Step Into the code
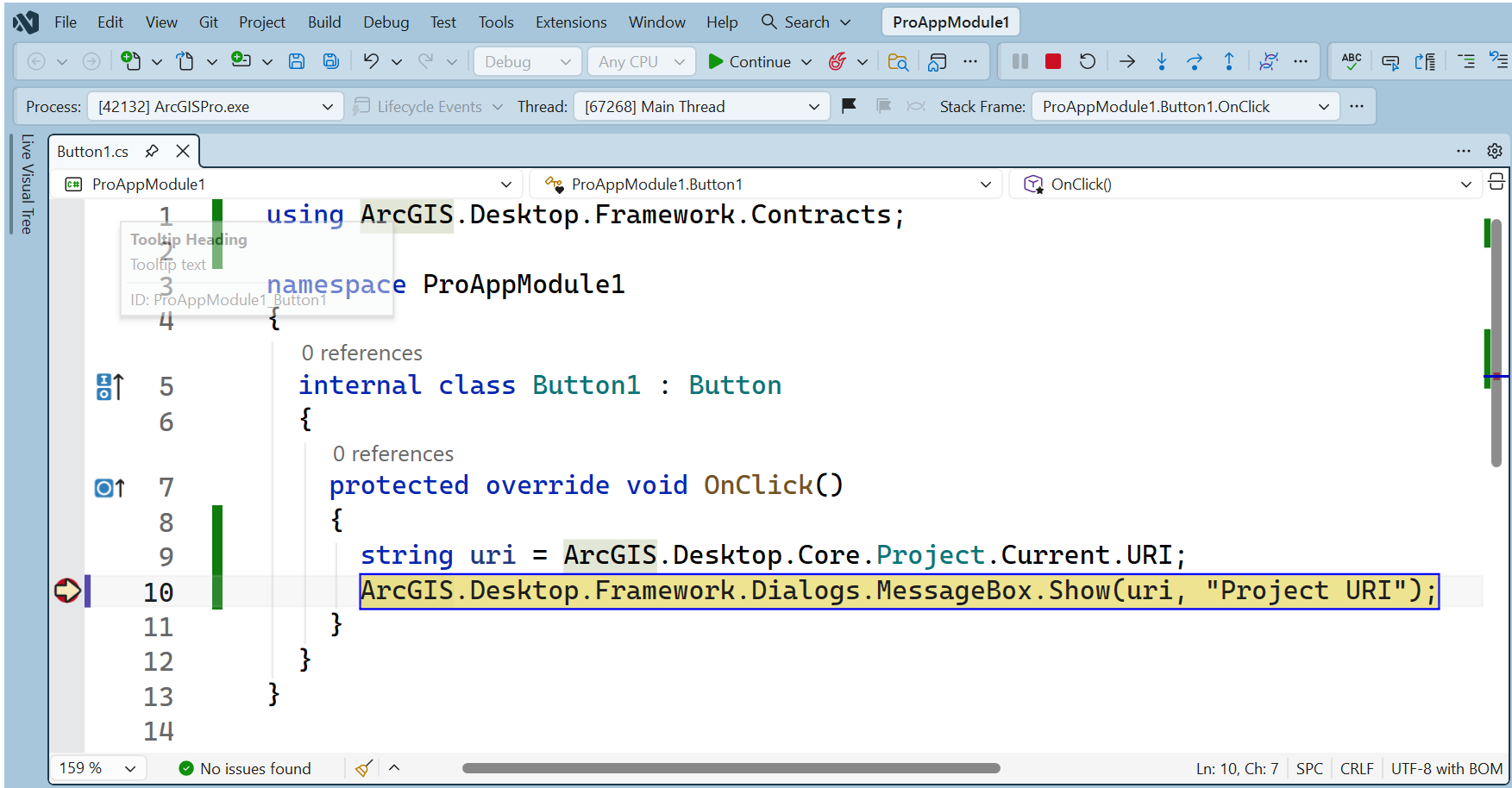Image resolution: width=1512 pixels, height=788 pixels. pyautogui.click(x=1162, y=61)
